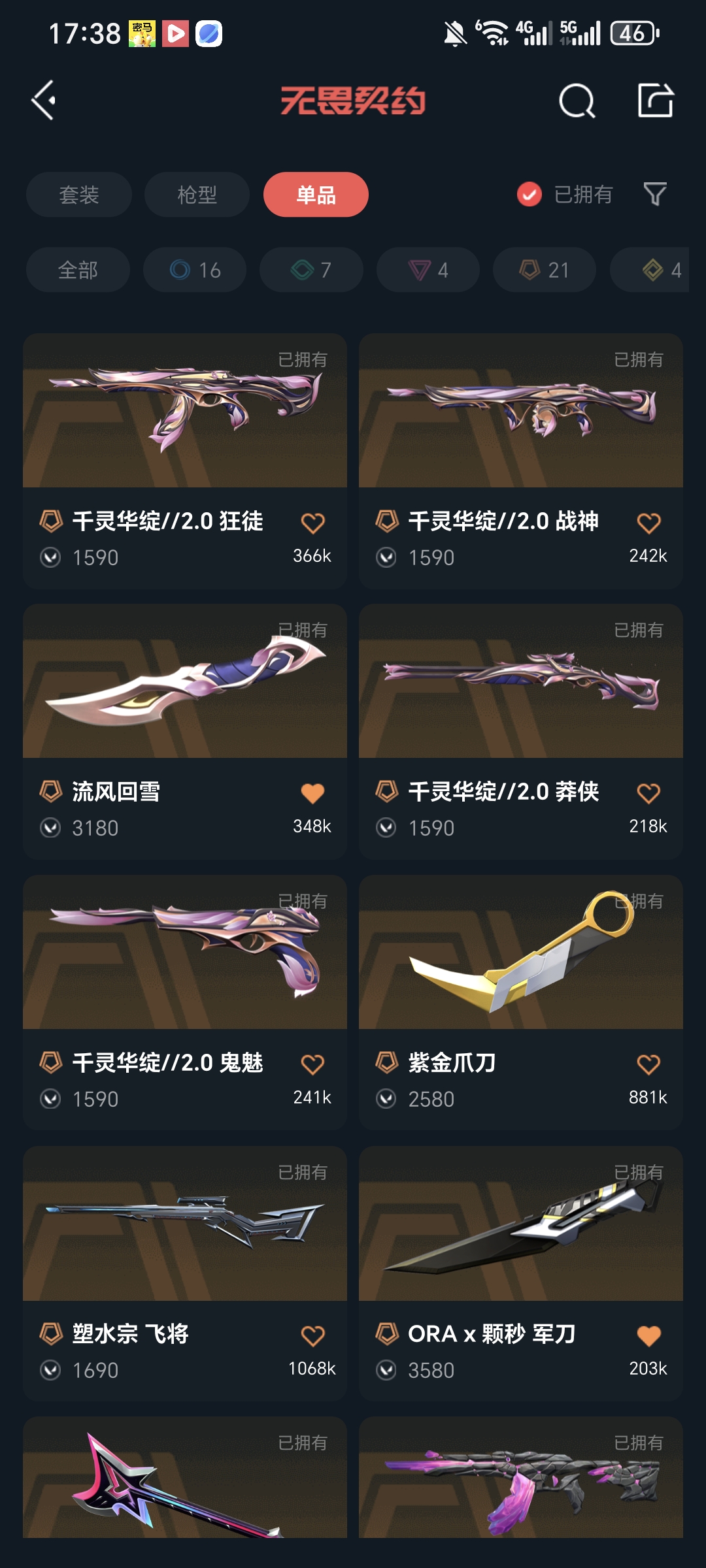
Task: Select the 全部 rarity filter
Action: click(x=78, y=270)
